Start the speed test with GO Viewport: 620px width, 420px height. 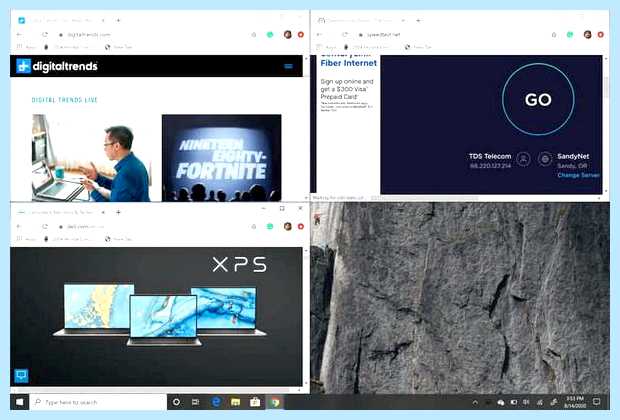pyautogui.click(x=538, y=100)
